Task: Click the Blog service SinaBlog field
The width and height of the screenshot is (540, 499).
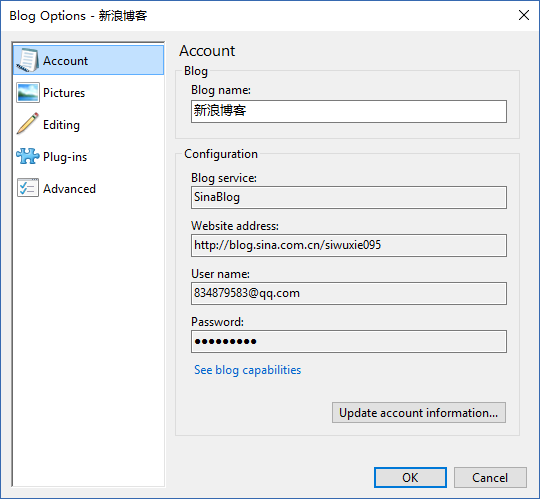Action: click(x=349, y=197)
